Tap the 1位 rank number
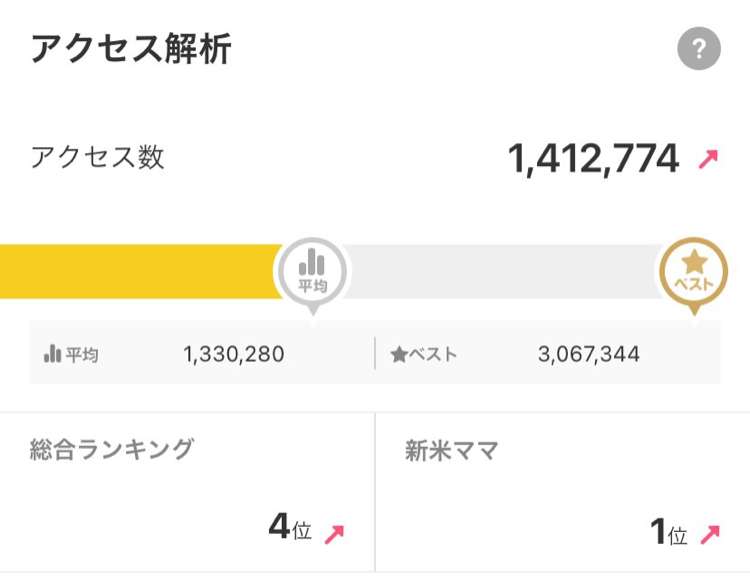The height and width of the screenshot is (584, 750). pos(668,531)
